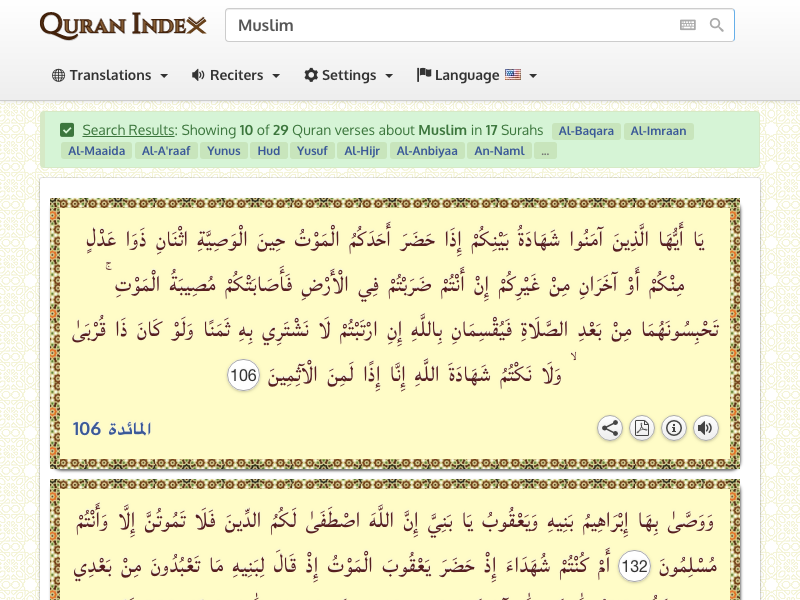This screenshot has height=600, width=800.
Task: Click the flag icon beside Language label
Action: [x=424, y=75]
